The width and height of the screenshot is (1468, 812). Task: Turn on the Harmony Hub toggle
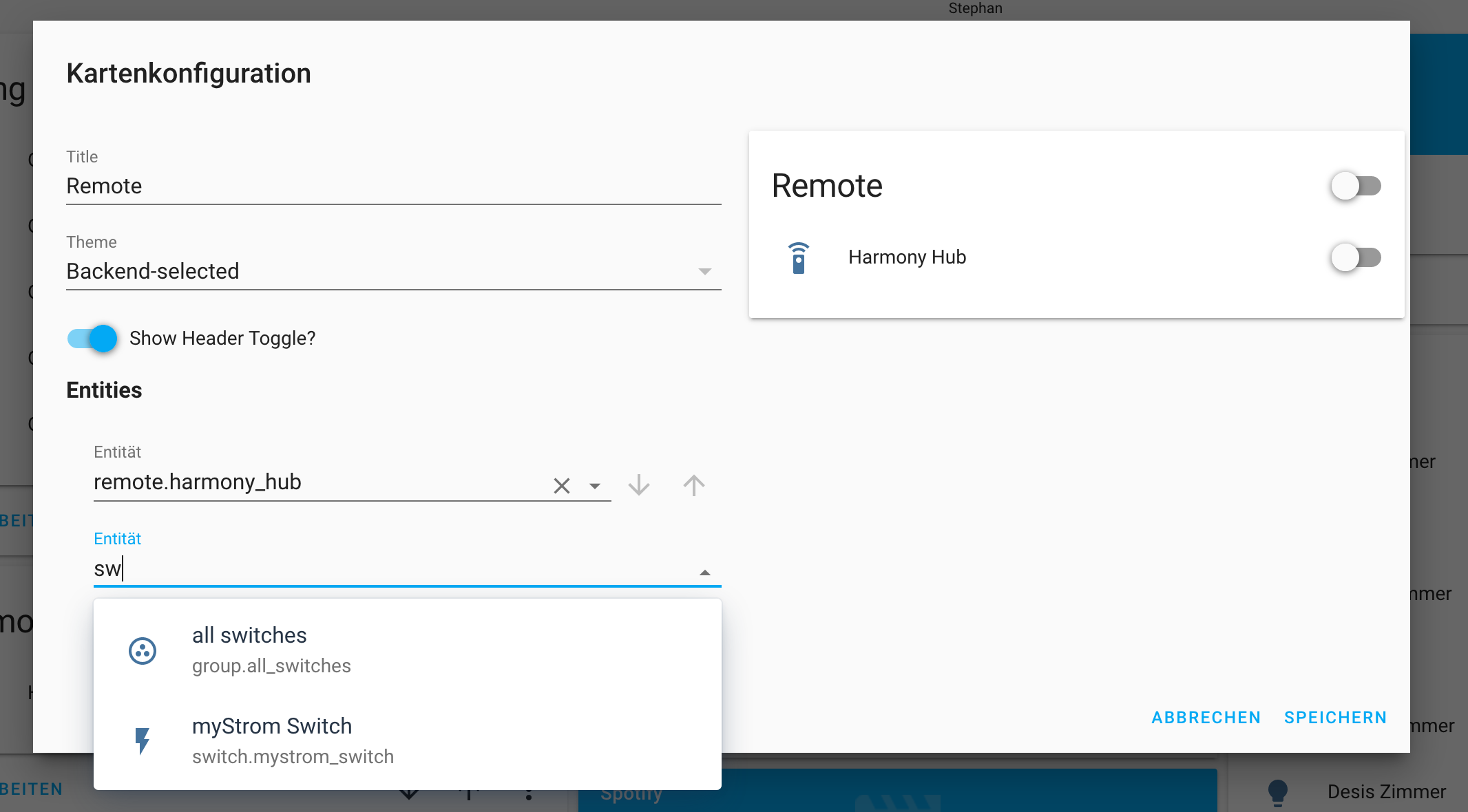pos(1356,257)
